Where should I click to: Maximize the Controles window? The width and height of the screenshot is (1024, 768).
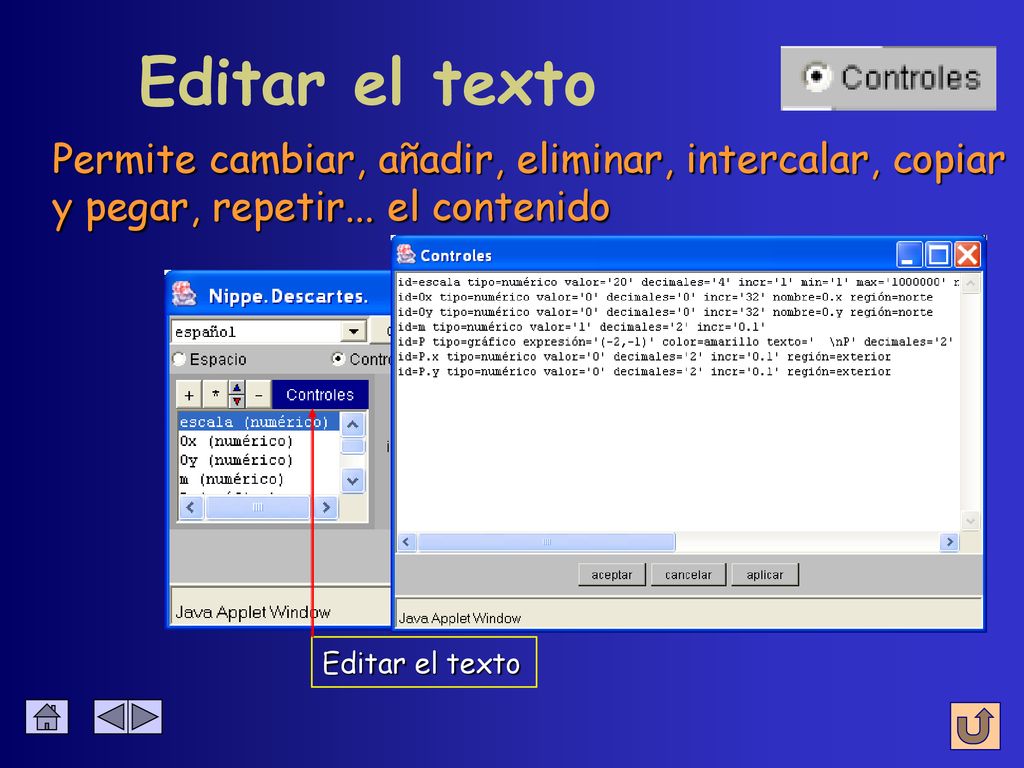click(x=938, y=255)
